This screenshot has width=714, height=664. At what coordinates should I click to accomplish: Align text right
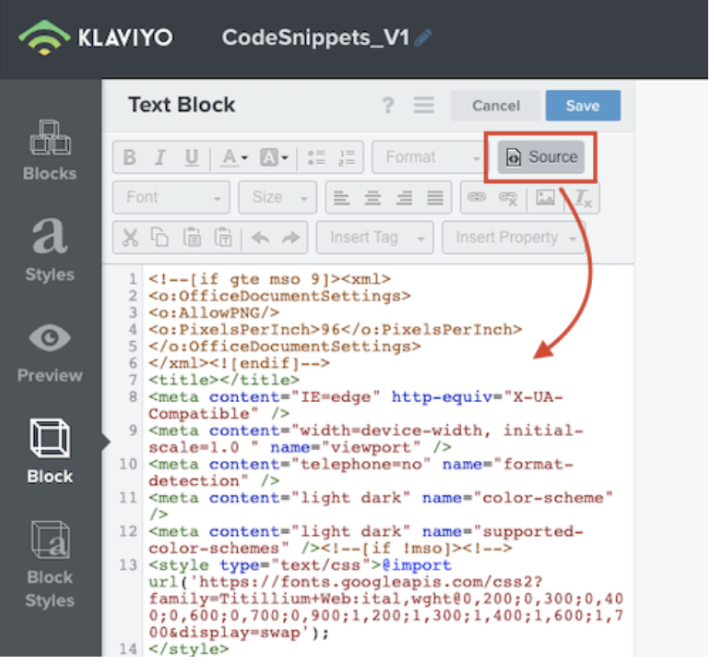[404, 198]
